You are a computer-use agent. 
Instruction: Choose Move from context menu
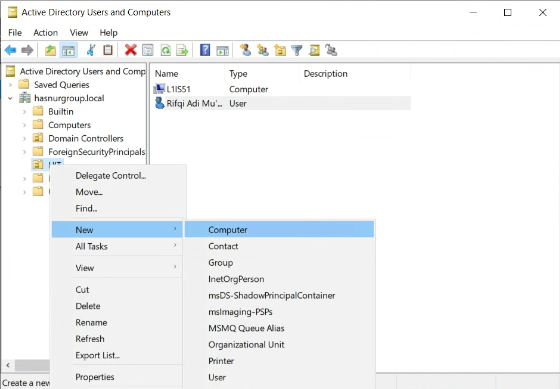point(117,192)
